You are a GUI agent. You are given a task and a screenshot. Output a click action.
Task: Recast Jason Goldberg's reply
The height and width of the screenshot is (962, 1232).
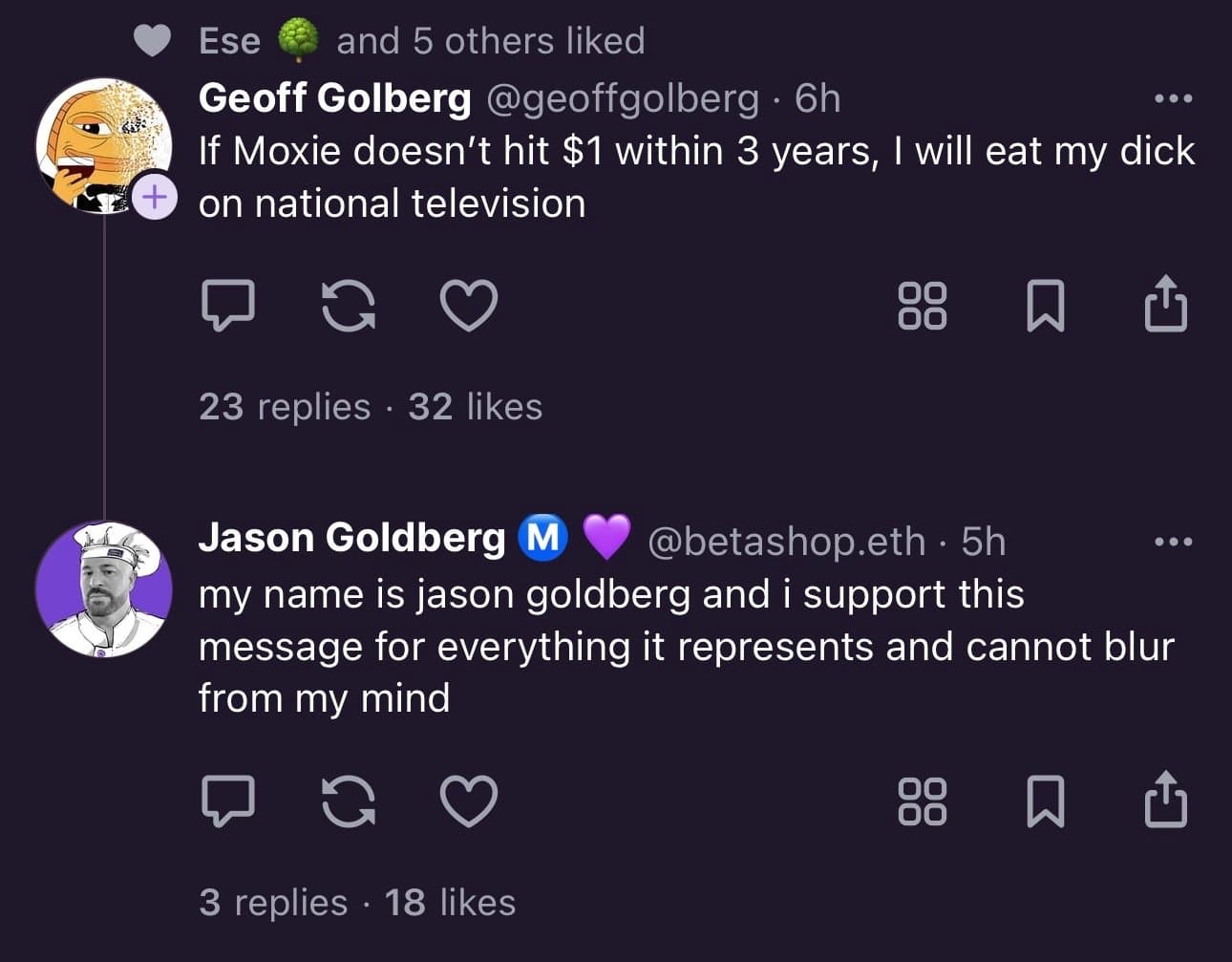pyautogui.click(x=349, y=800)
